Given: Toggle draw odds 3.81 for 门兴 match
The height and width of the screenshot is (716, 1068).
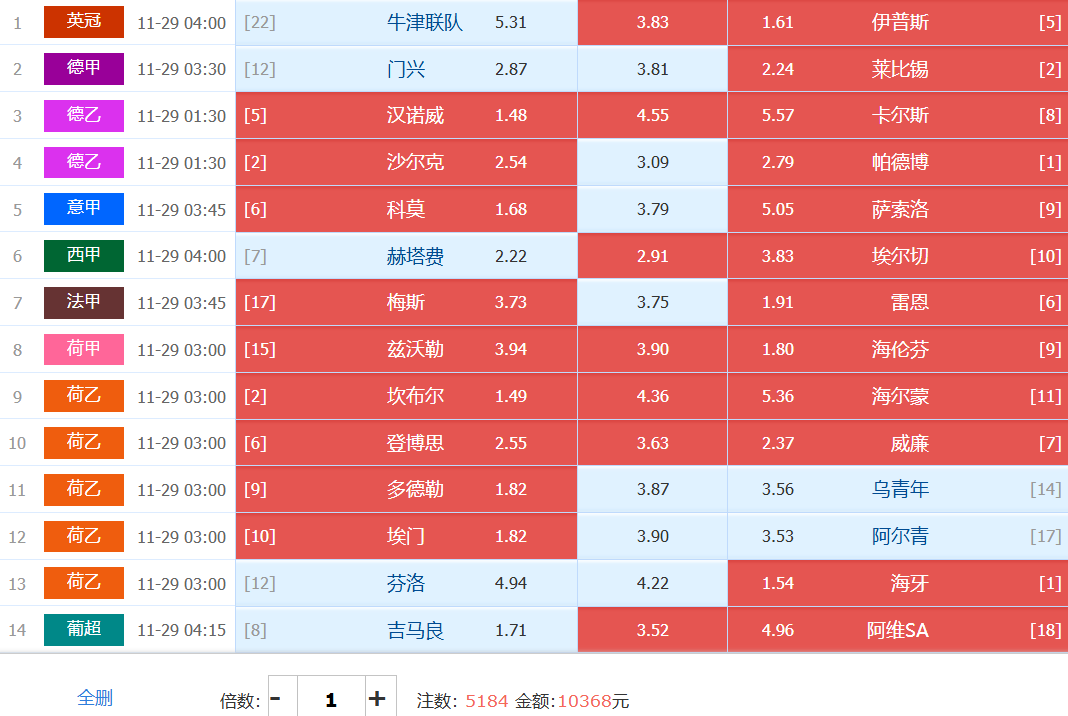Looking at the screenshot, I should (652, 69).
